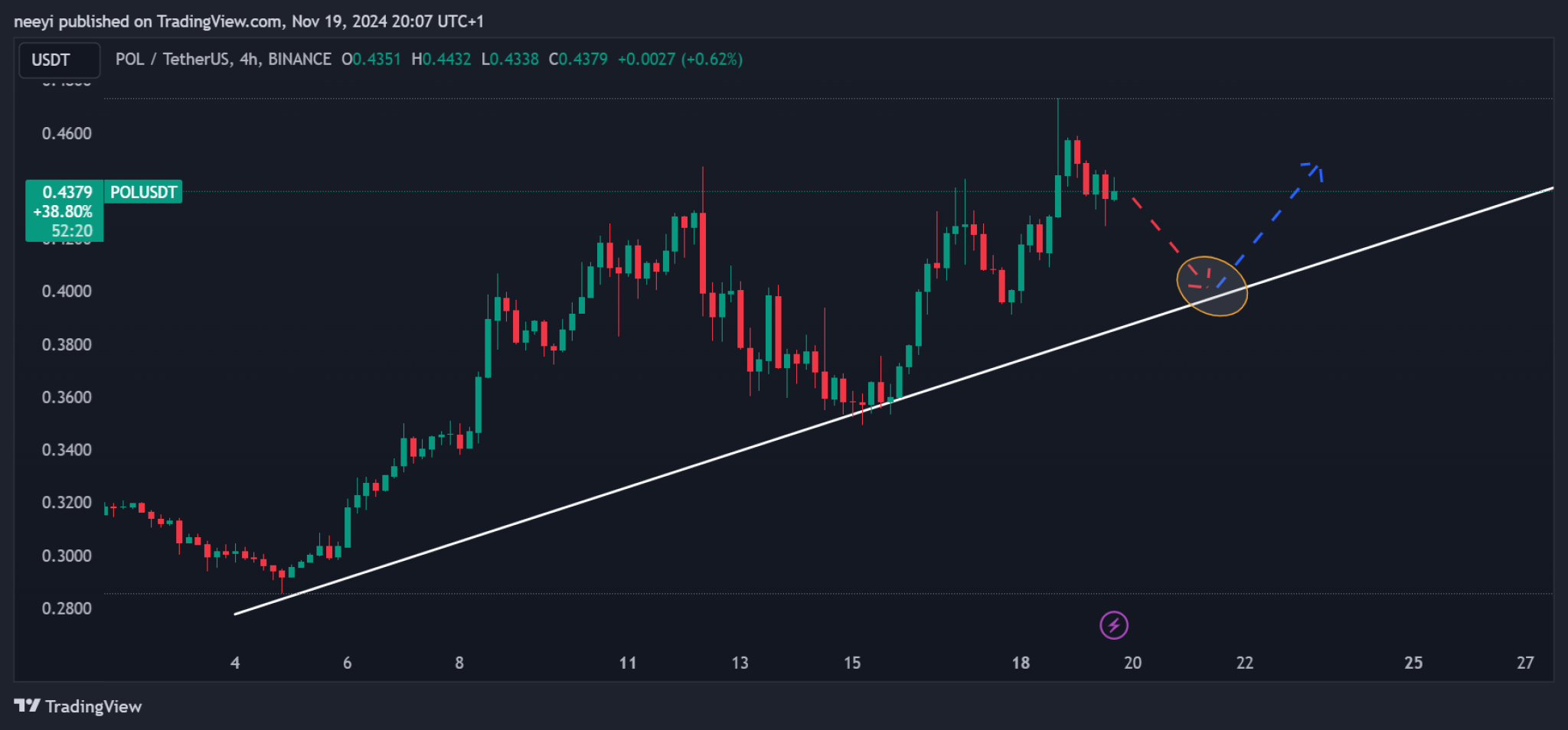Open the BINANCE exchange selector
The width and height of the screenshot is (1568, 730).
[298, 59]
